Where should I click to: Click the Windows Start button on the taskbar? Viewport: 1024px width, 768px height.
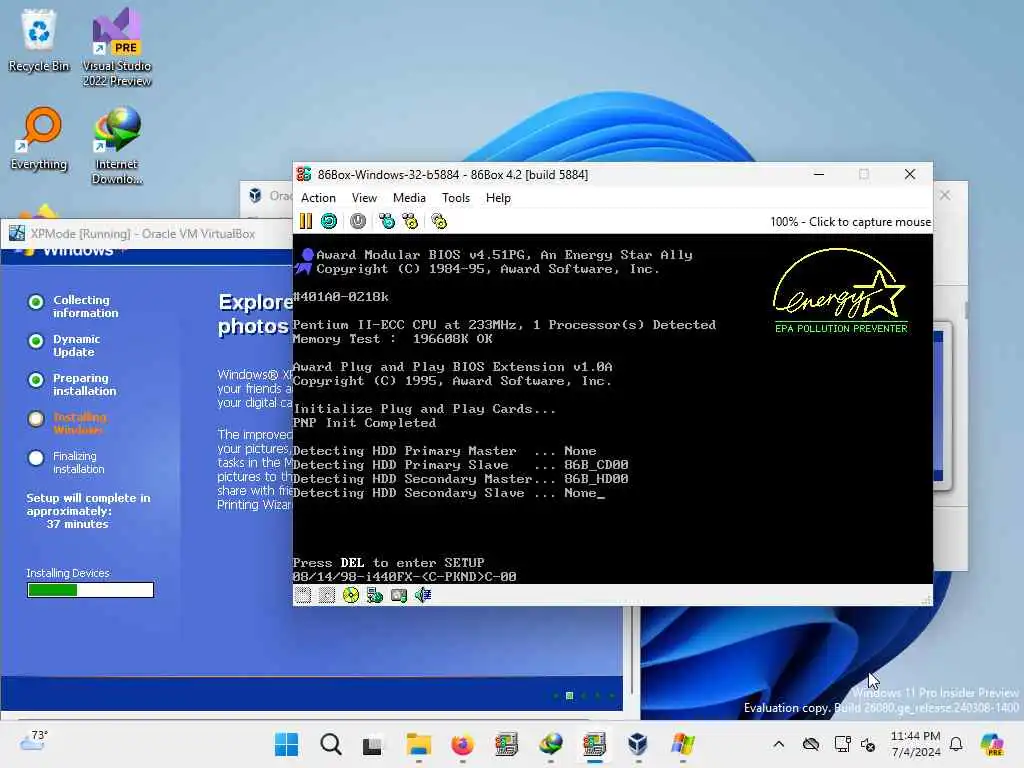point(286,744)
